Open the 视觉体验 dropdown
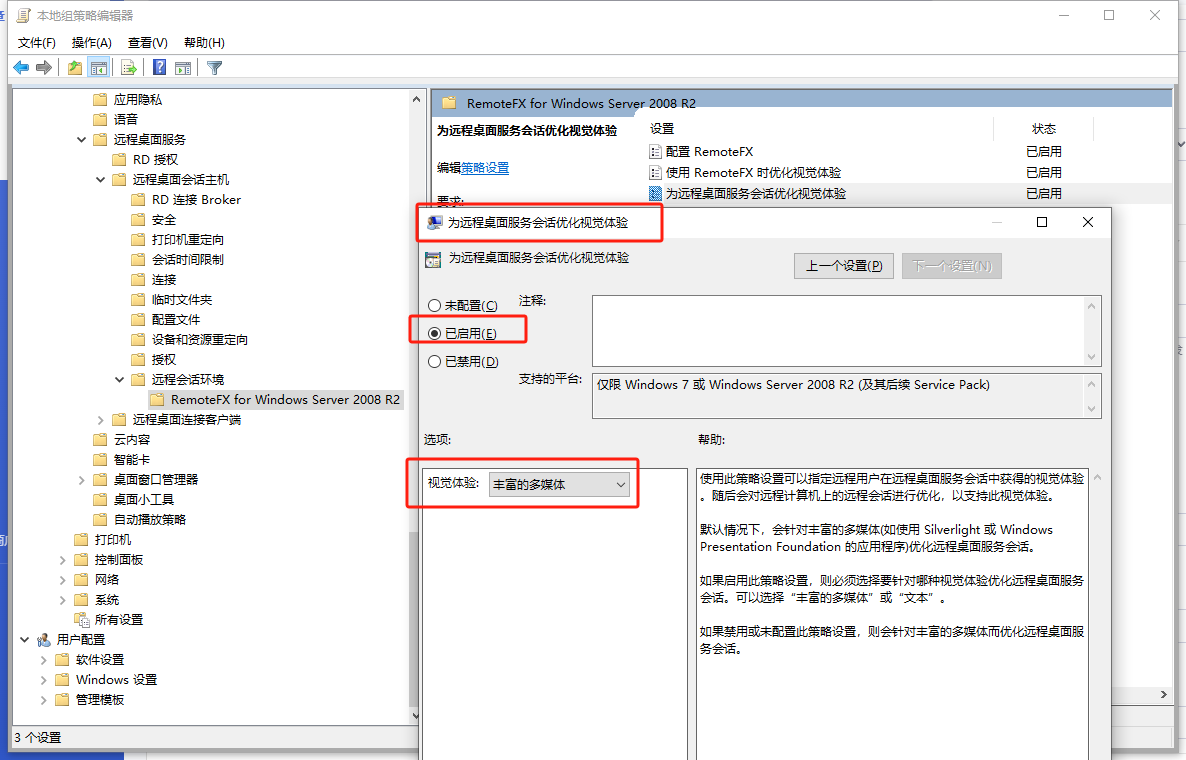 pyautogui.click(x=559, y=484)
